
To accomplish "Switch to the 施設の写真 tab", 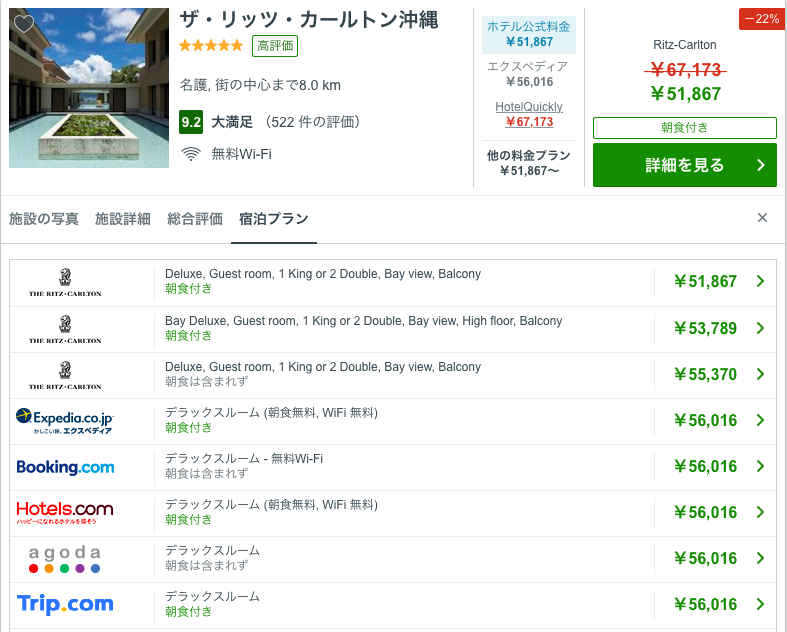I will pyautogui.click(x=44, y=219).
